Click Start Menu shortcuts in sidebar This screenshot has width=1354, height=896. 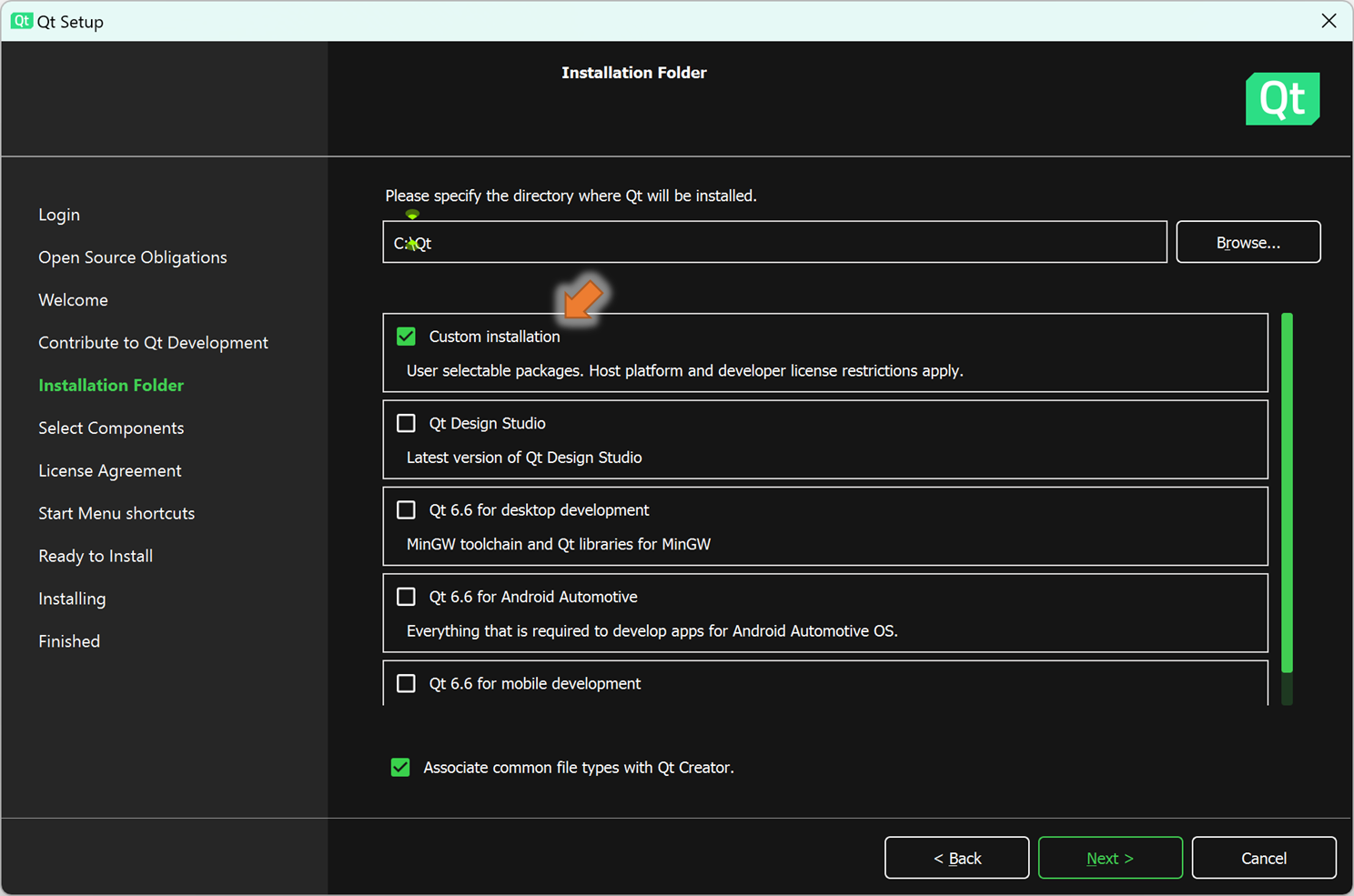tap(116, 514)
